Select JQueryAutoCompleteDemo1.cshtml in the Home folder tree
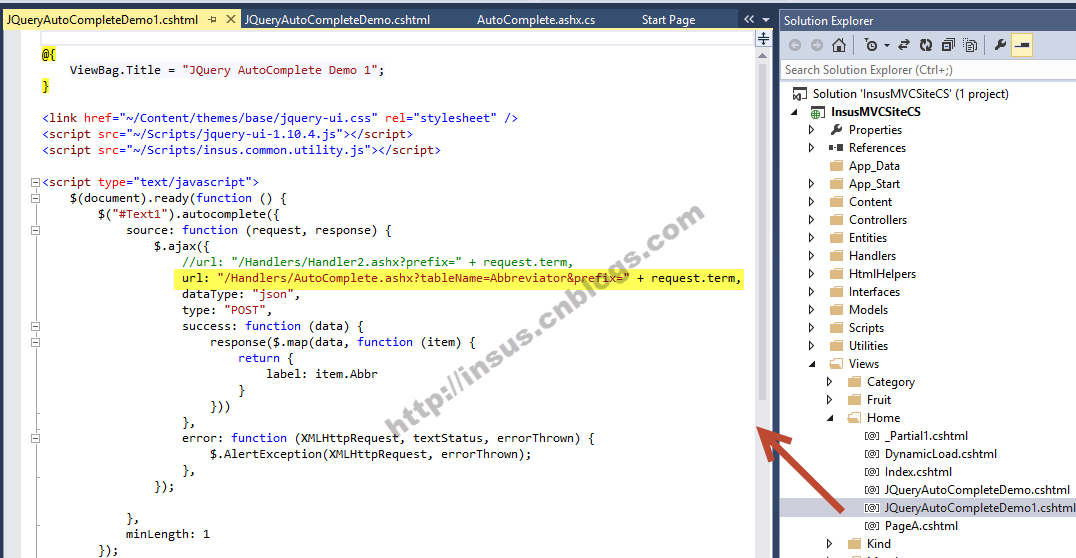Viewport: 1076px width, 558px height. click(979, 508)
